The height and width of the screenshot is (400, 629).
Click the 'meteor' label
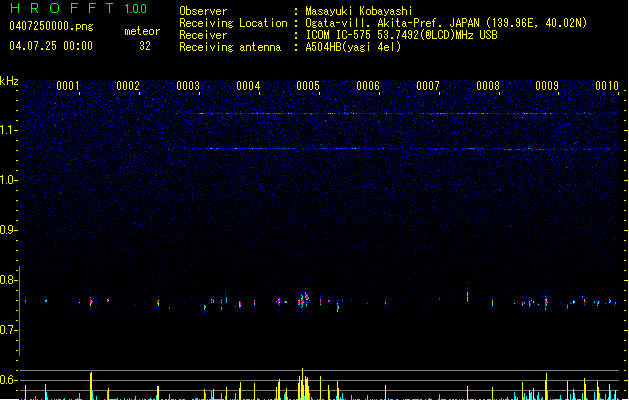tap(142, 31)
